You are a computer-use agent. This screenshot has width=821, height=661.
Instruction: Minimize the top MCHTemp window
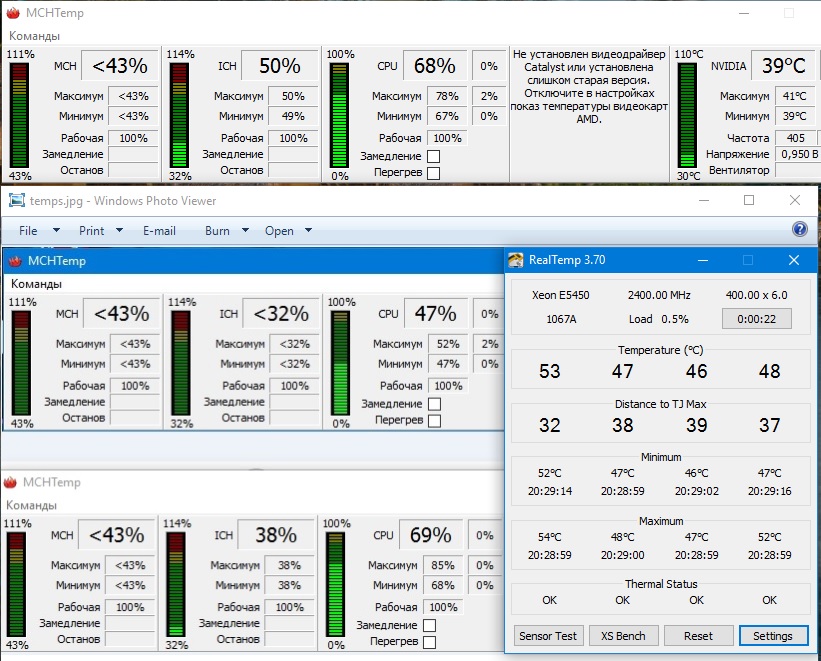coord(744,13)
